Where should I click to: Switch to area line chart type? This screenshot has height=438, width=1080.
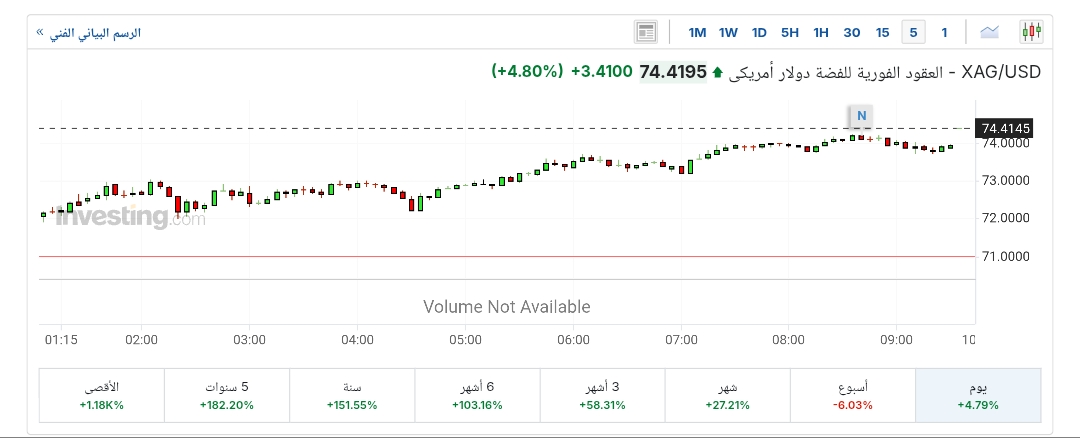[990, 32]
